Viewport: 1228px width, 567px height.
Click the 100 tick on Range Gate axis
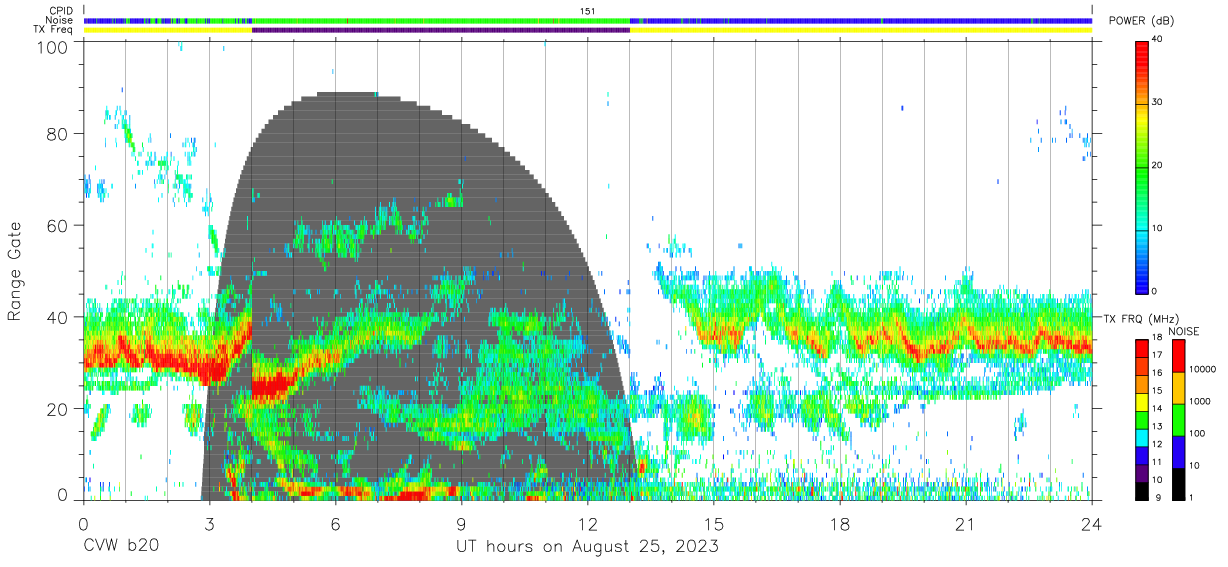point(55,47)
